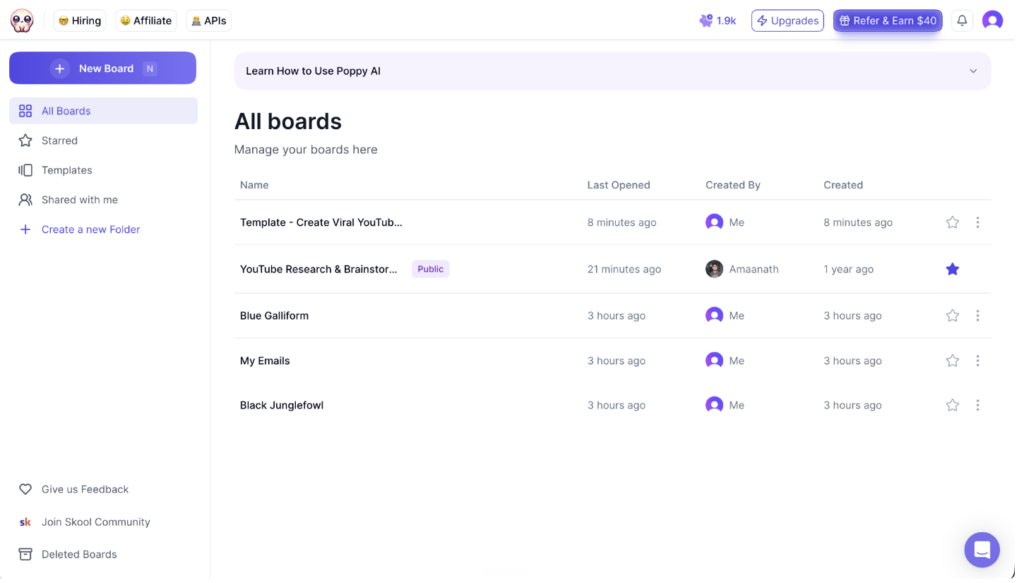Open the YouTube Research & Brainstor... board
This screenshot has width=1024, height=583.
(x=318, y=269)
